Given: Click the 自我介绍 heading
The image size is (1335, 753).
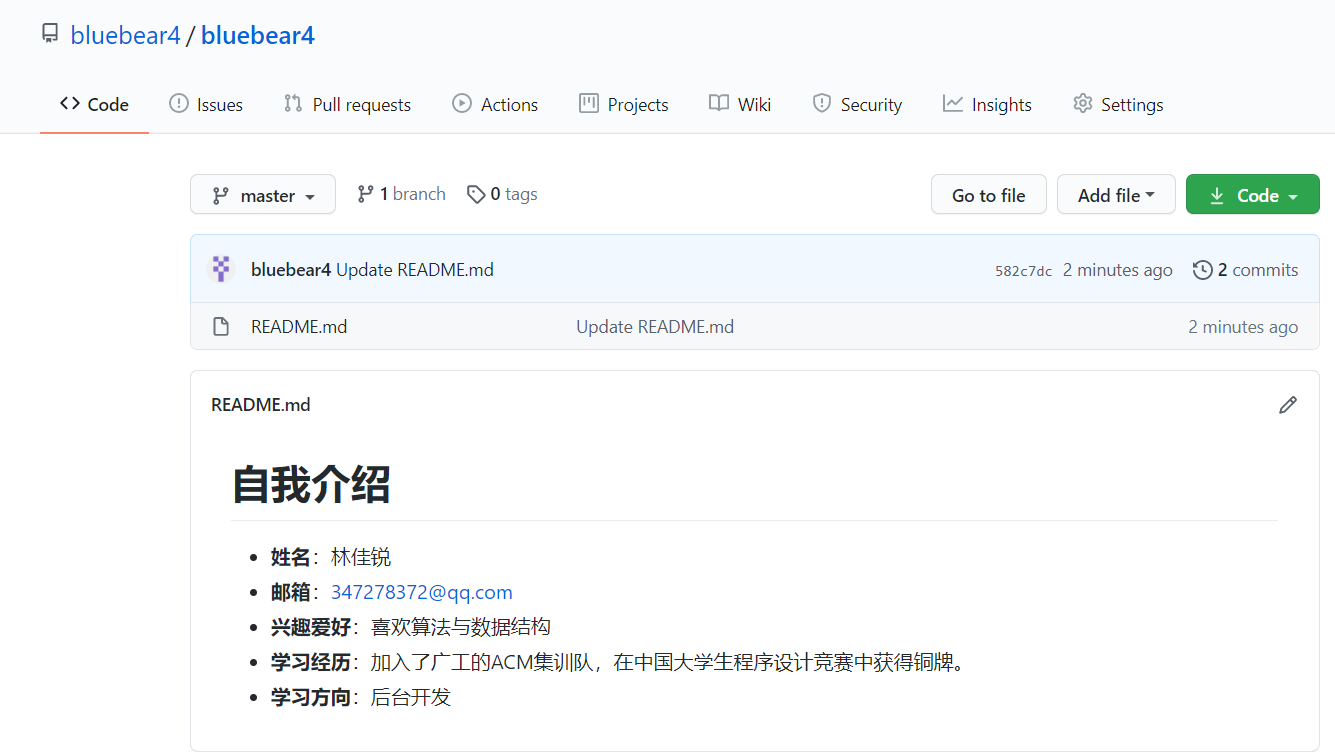Looking at the screenshot, I should tap(311, 485).
